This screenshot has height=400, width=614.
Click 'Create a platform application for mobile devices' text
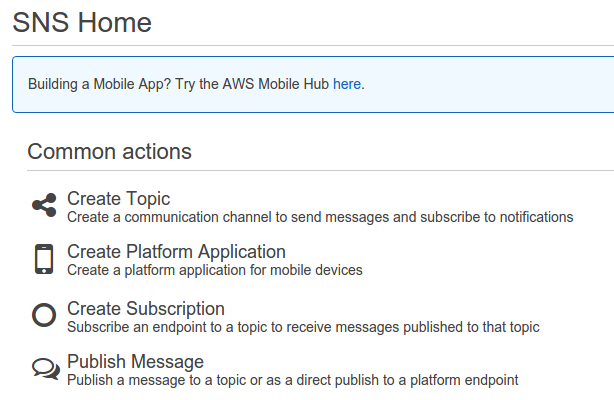[x=214, y=270]
